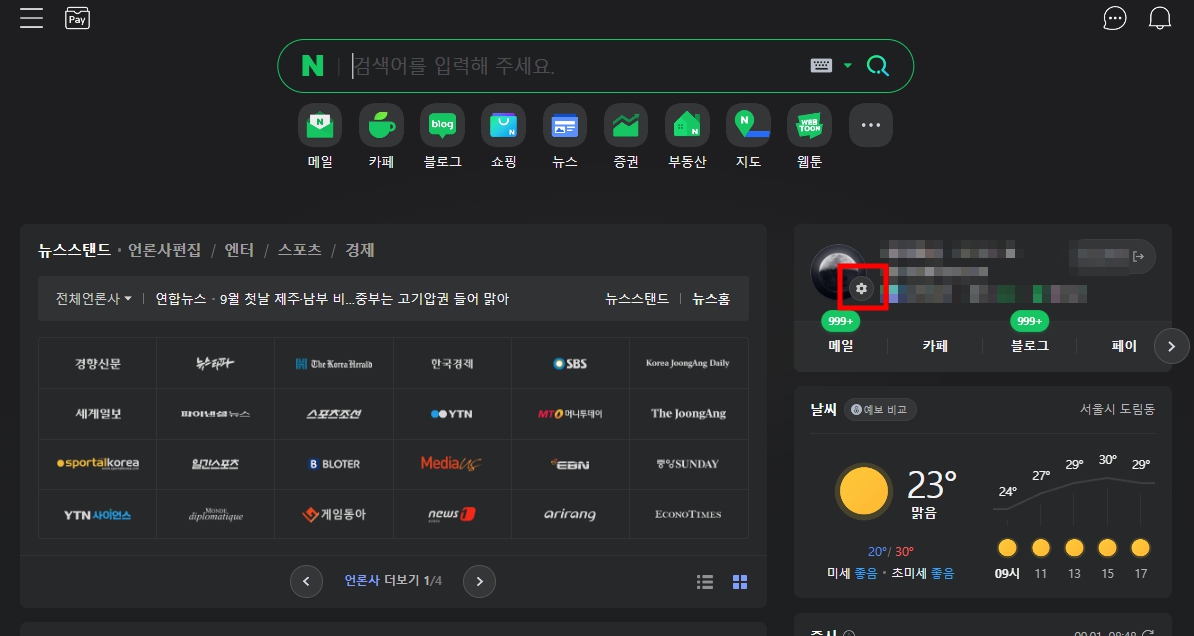Go to next press page arrow

[480, 581]
